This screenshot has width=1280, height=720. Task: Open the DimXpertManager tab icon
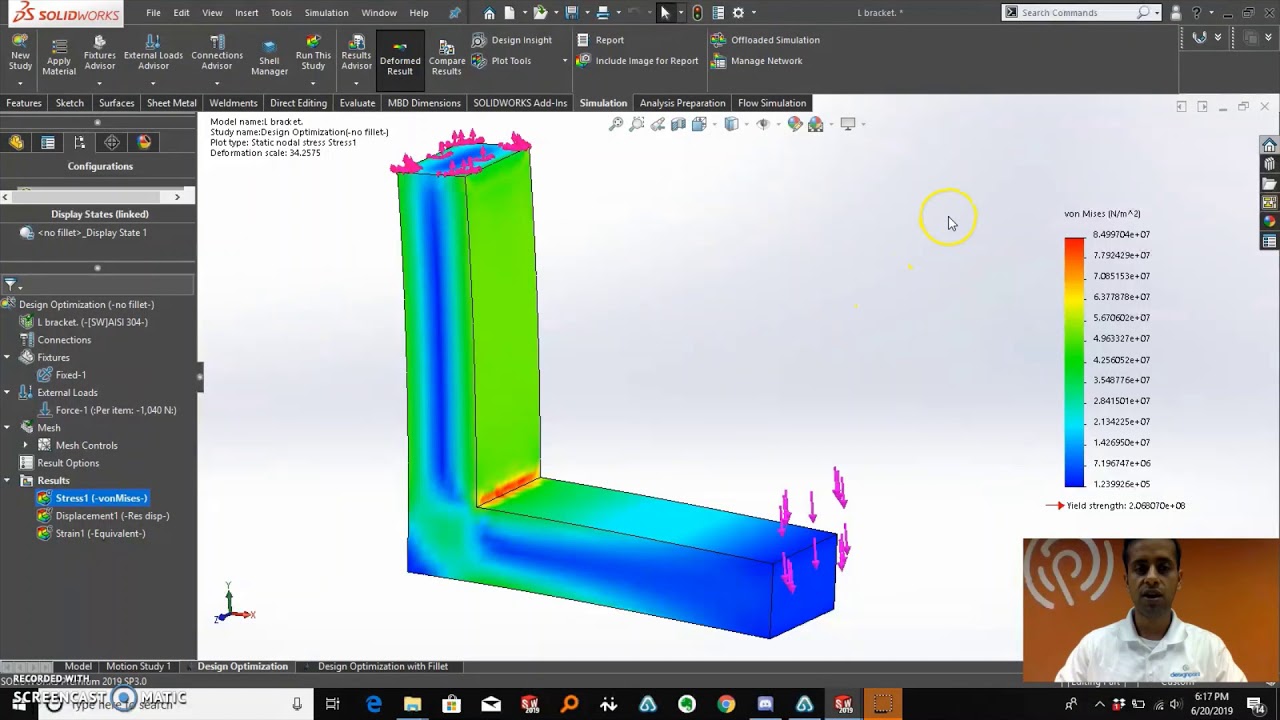pyautogui.click(x=112, y=143)
